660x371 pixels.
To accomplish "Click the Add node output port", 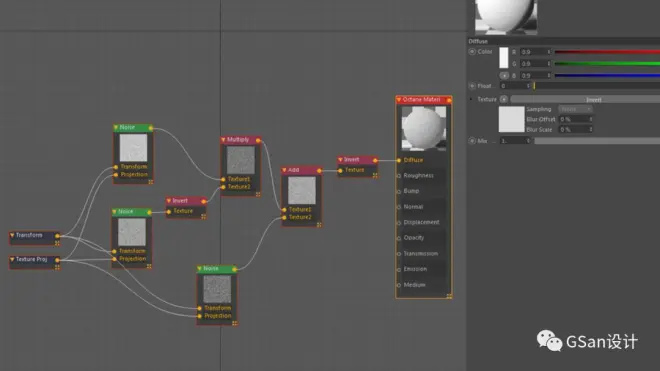I will 319,171.
